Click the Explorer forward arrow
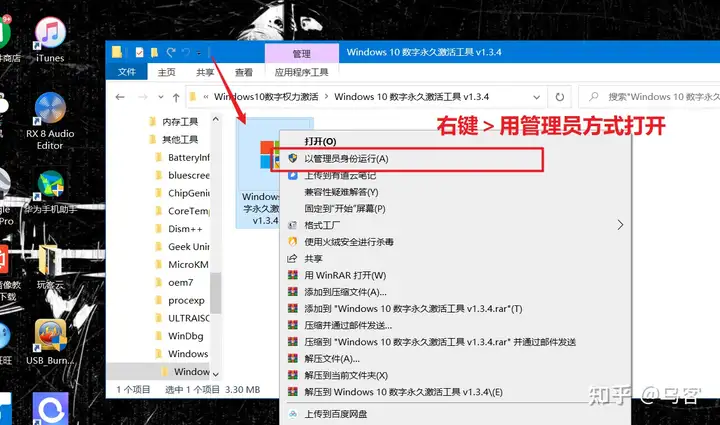720x425 pixels. pos(143,97)
